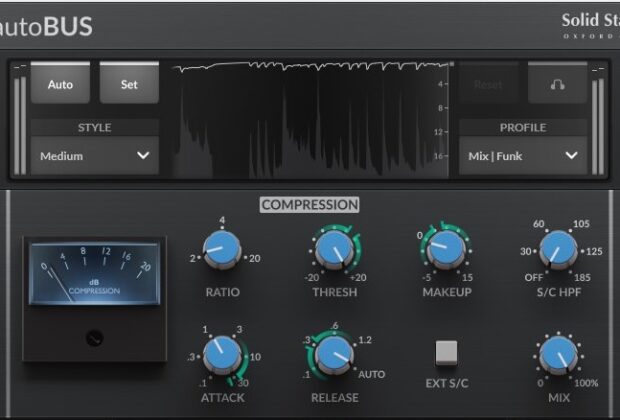Click the ATTACK knob
The width and height of the screenshot is (620, 420).
[222, 353]
